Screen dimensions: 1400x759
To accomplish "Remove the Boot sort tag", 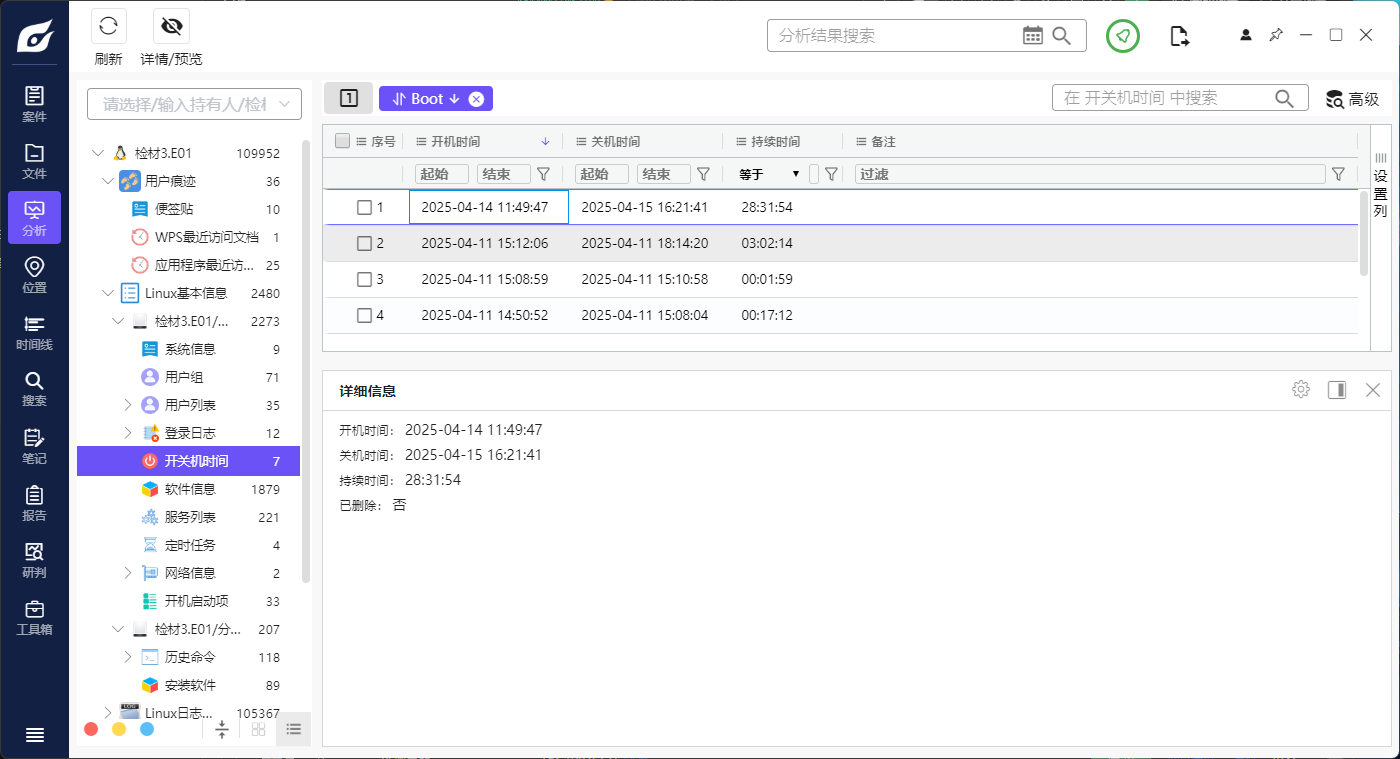I will [x=476, y=99].
